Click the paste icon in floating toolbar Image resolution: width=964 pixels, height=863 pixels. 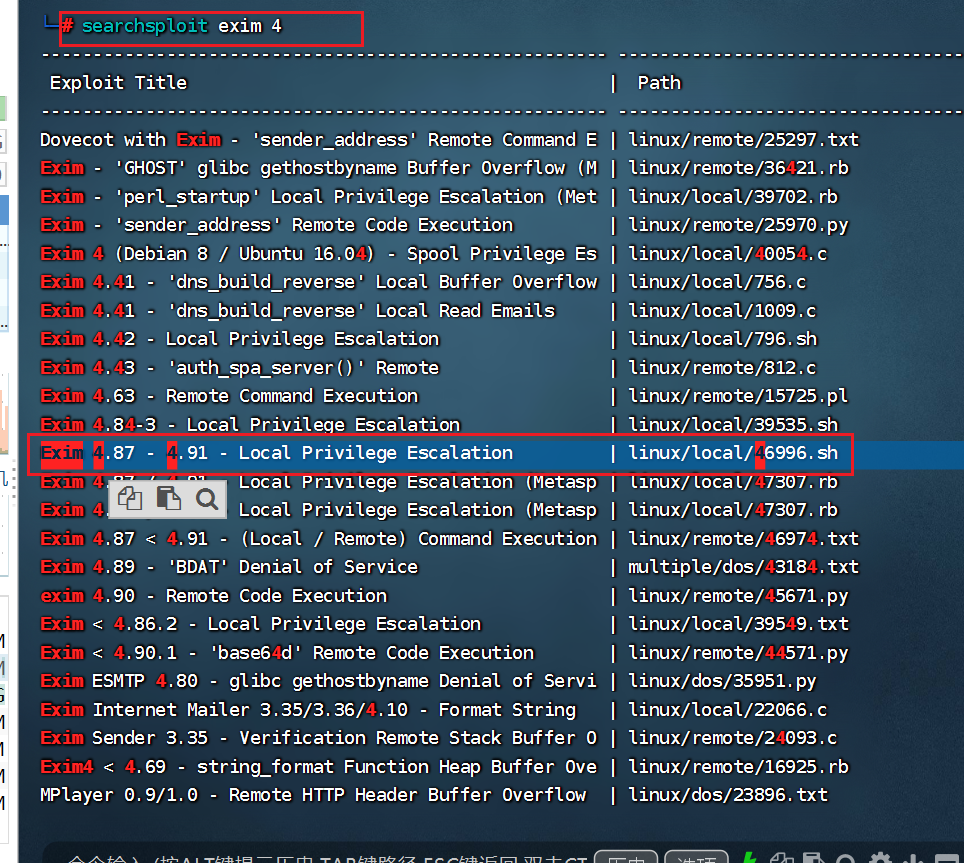[168, 498]
